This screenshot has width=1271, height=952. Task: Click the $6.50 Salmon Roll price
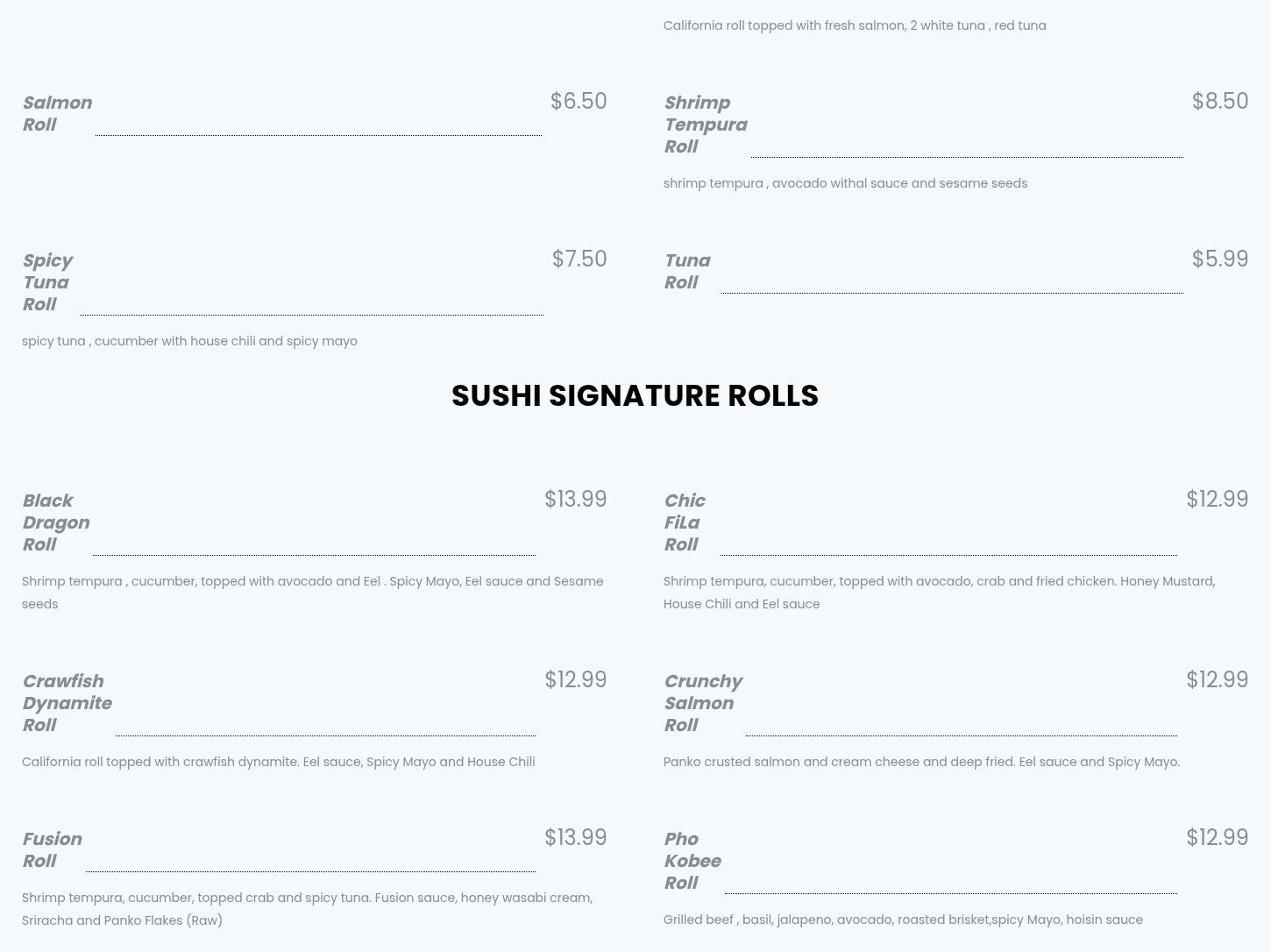[x=579, y=102]
